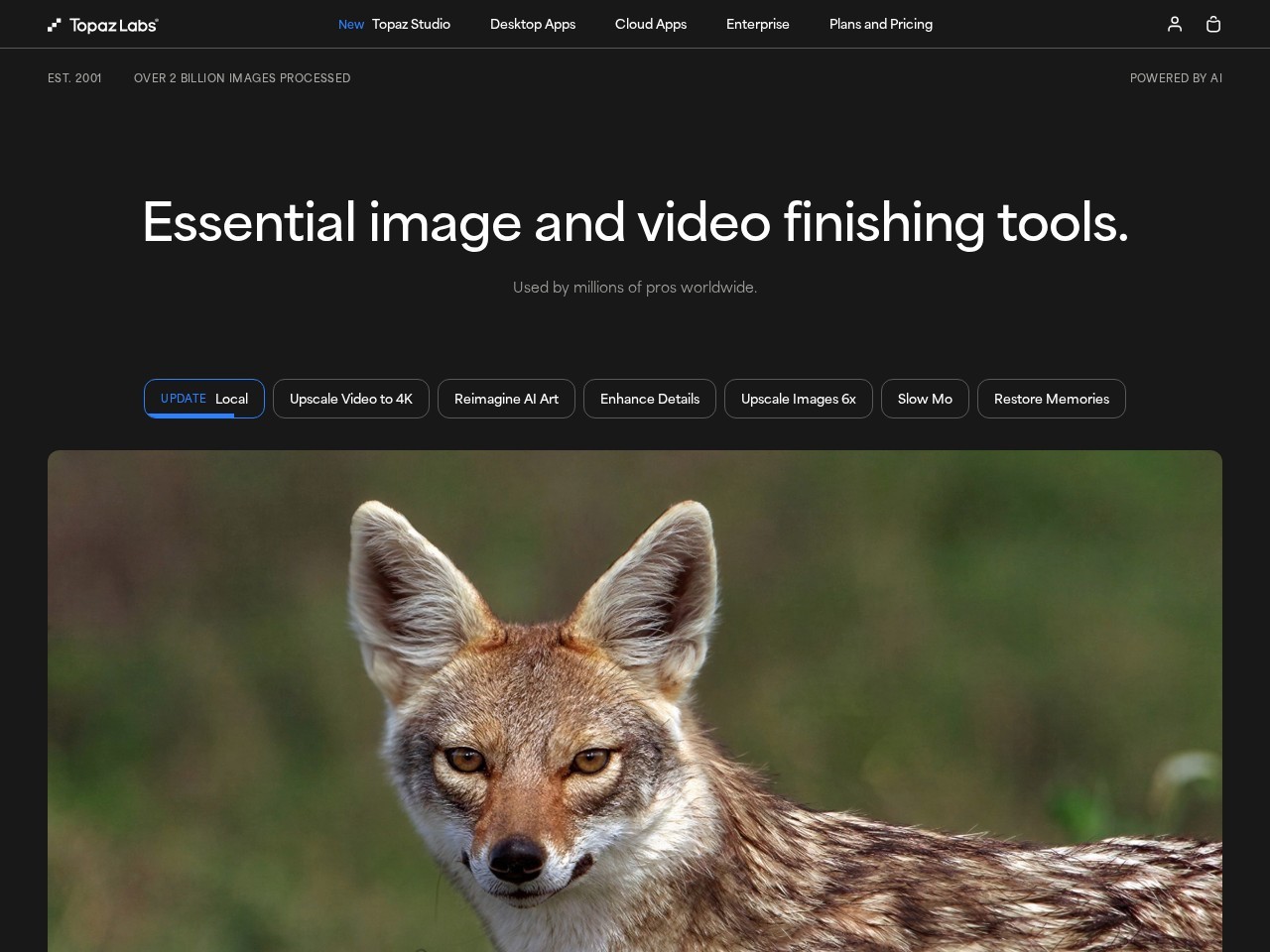Go to Plans and Pricing
Screen dimensions: 1270x952
pos(881,24)
